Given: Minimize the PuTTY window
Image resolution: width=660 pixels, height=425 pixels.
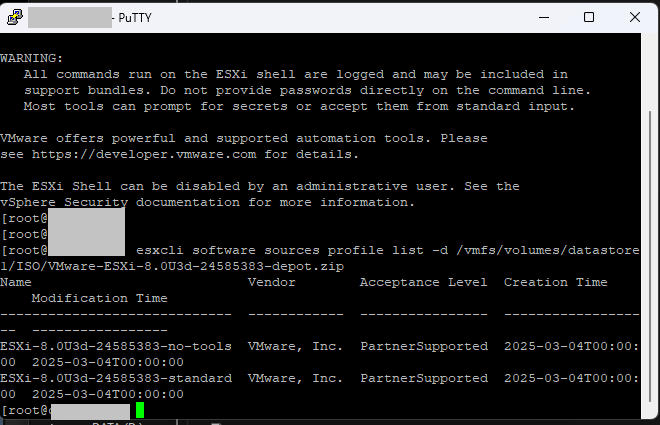Looking at the screenshot, I should (x=544, y=17).
